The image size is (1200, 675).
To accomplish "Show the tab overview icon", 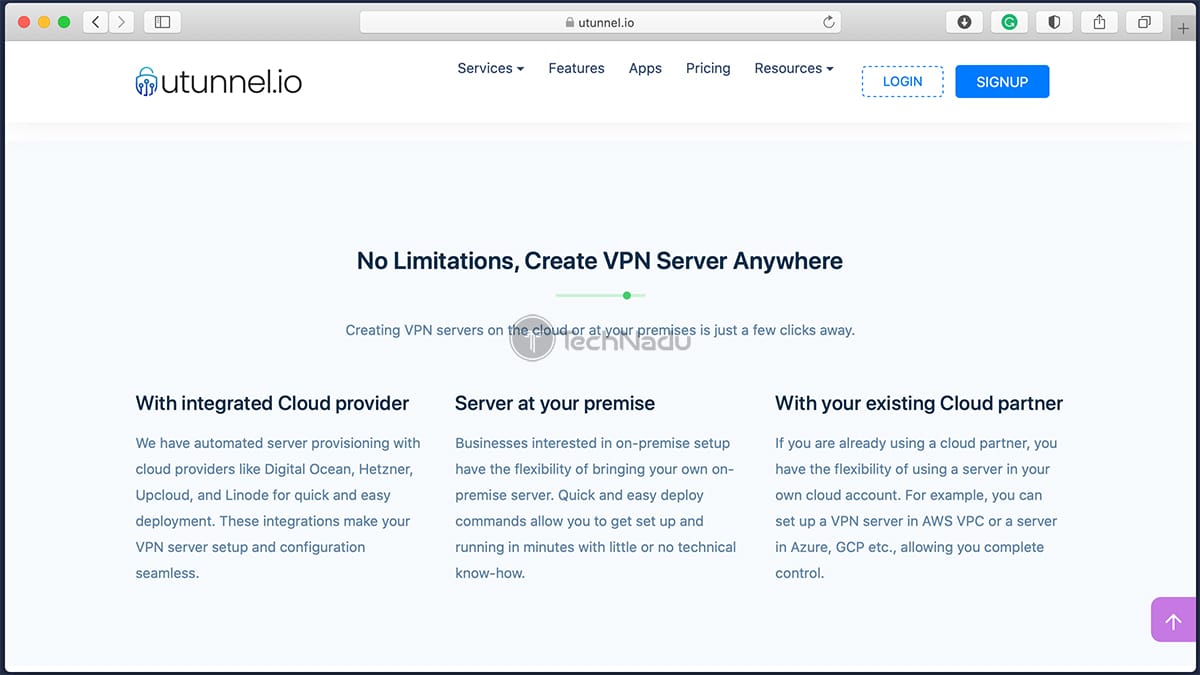I will pyautogui.click(x=1144, y=21).
